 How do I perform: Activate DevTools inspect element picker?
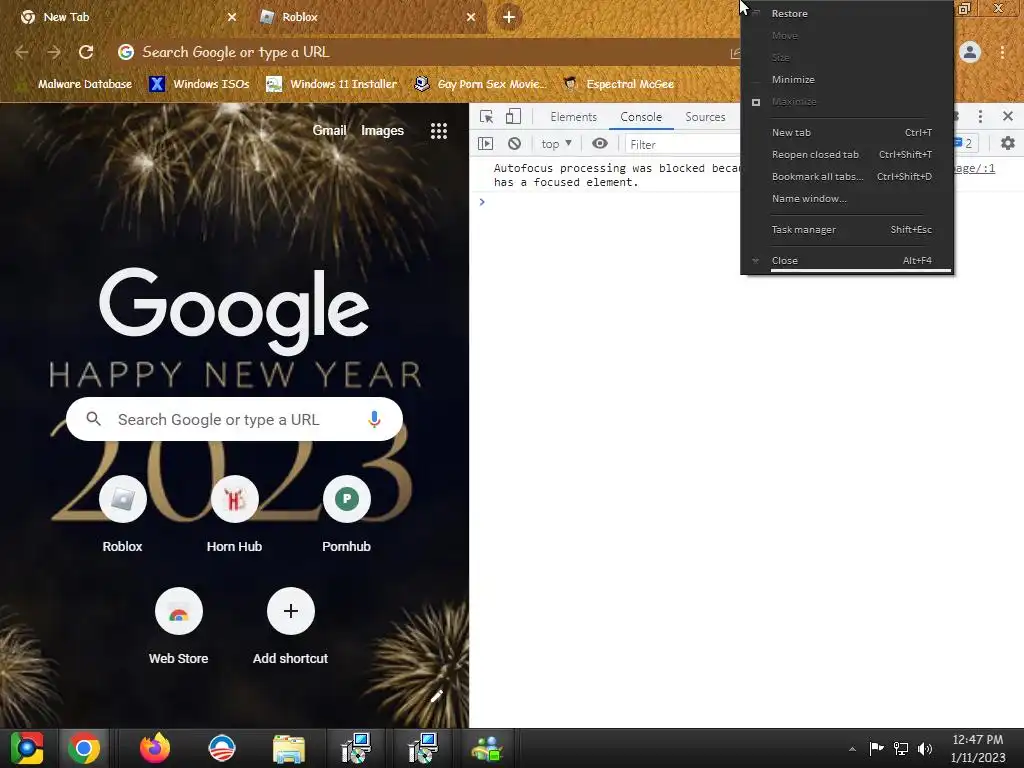click(x=487, y=117)
